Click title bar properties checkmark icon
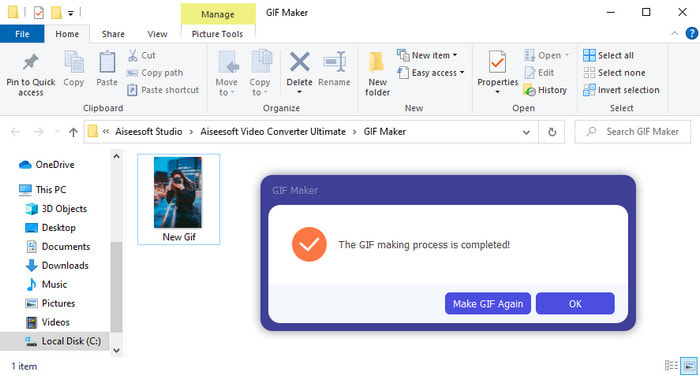Viewport: 700px width, 376px height. (39, 13)
